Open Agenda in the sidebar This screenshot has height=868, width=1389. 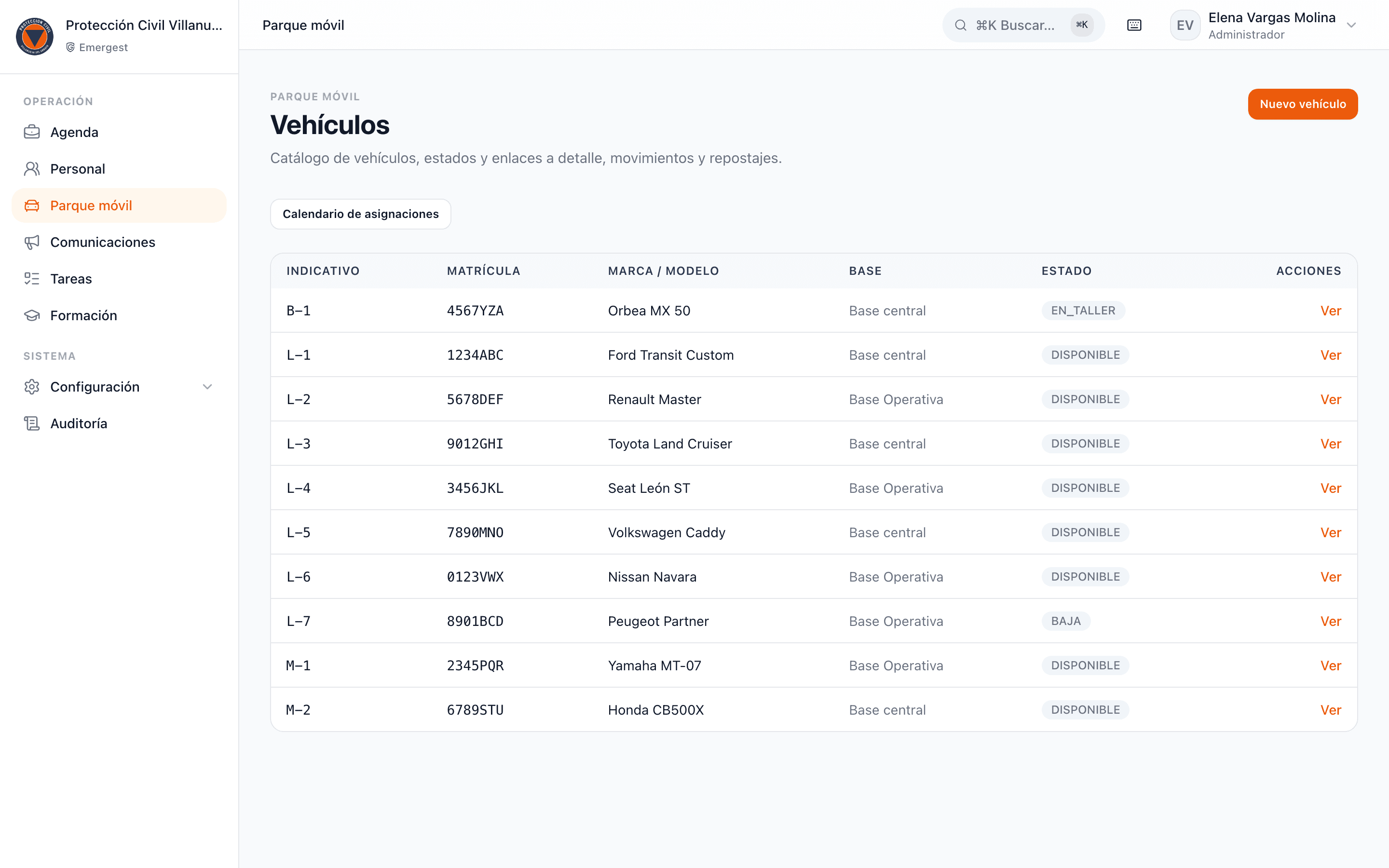[x=119, y=132]
